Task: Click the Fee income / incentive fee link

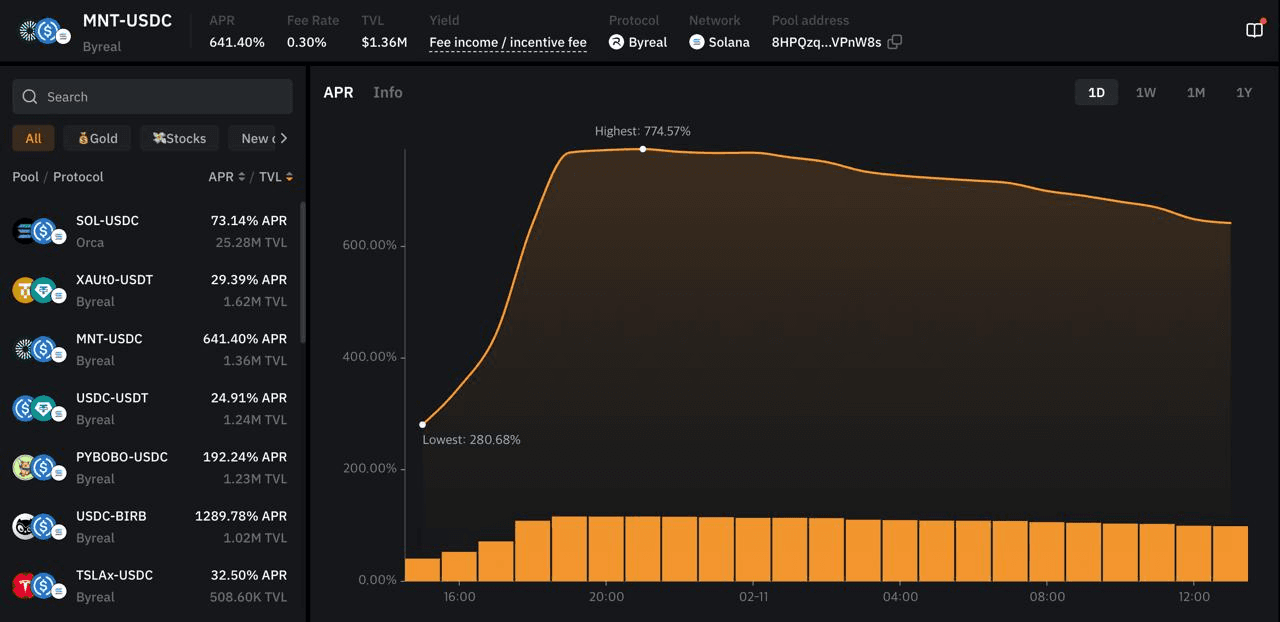Action: click(x=507, y=42)
